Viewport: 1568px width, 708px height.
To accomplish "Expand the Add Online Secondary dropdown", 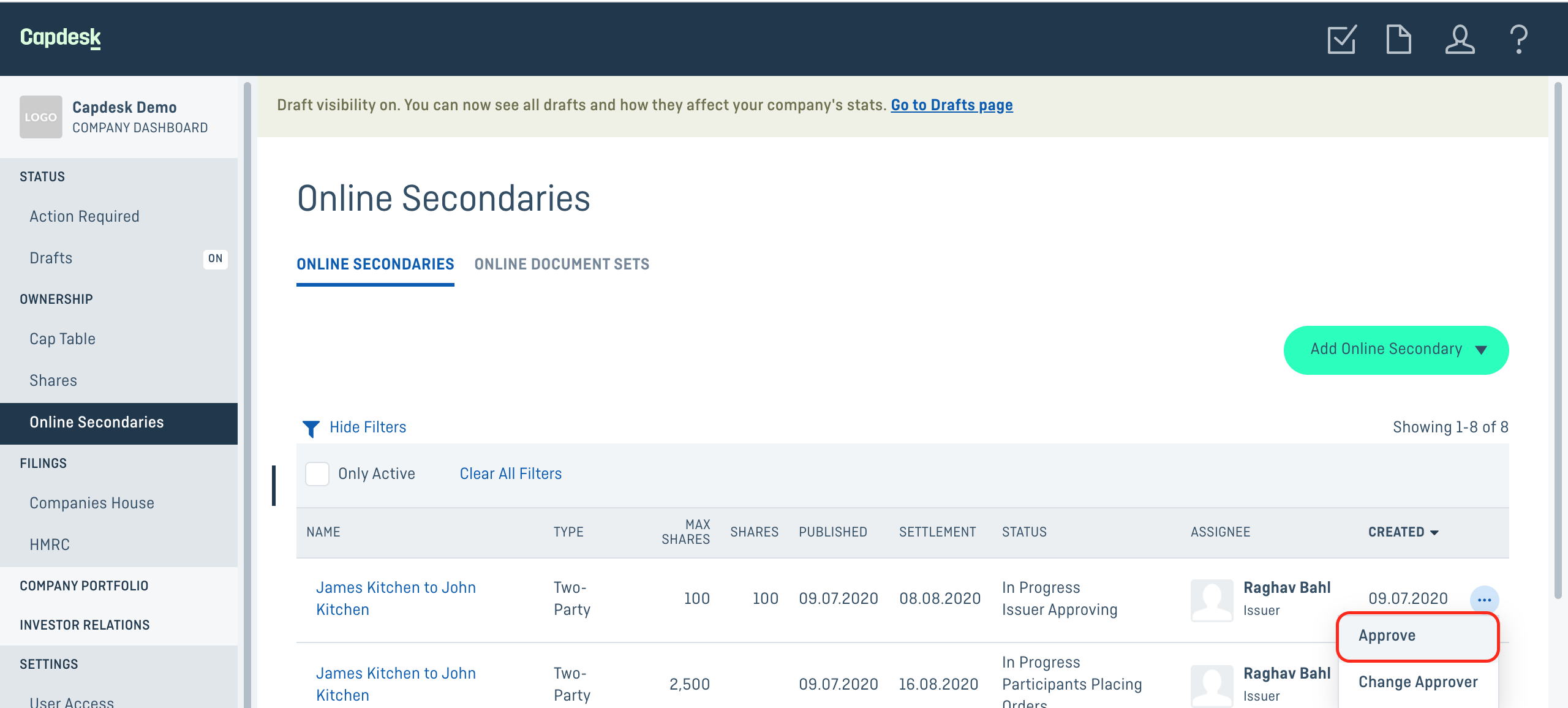I will 1396,350.
